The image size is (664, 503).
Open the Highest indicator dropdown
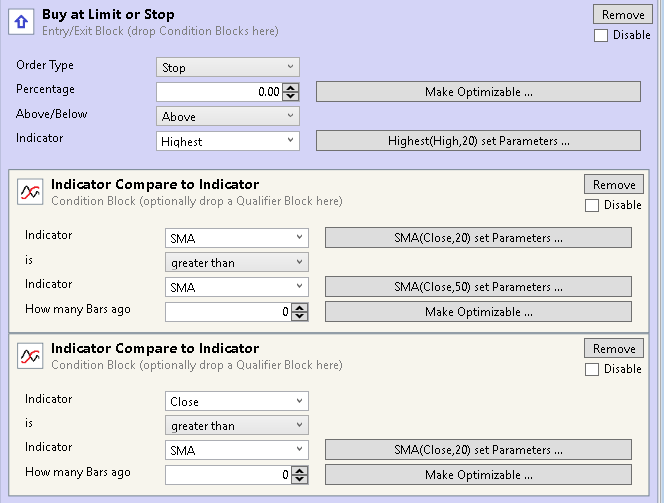(228, 141)
